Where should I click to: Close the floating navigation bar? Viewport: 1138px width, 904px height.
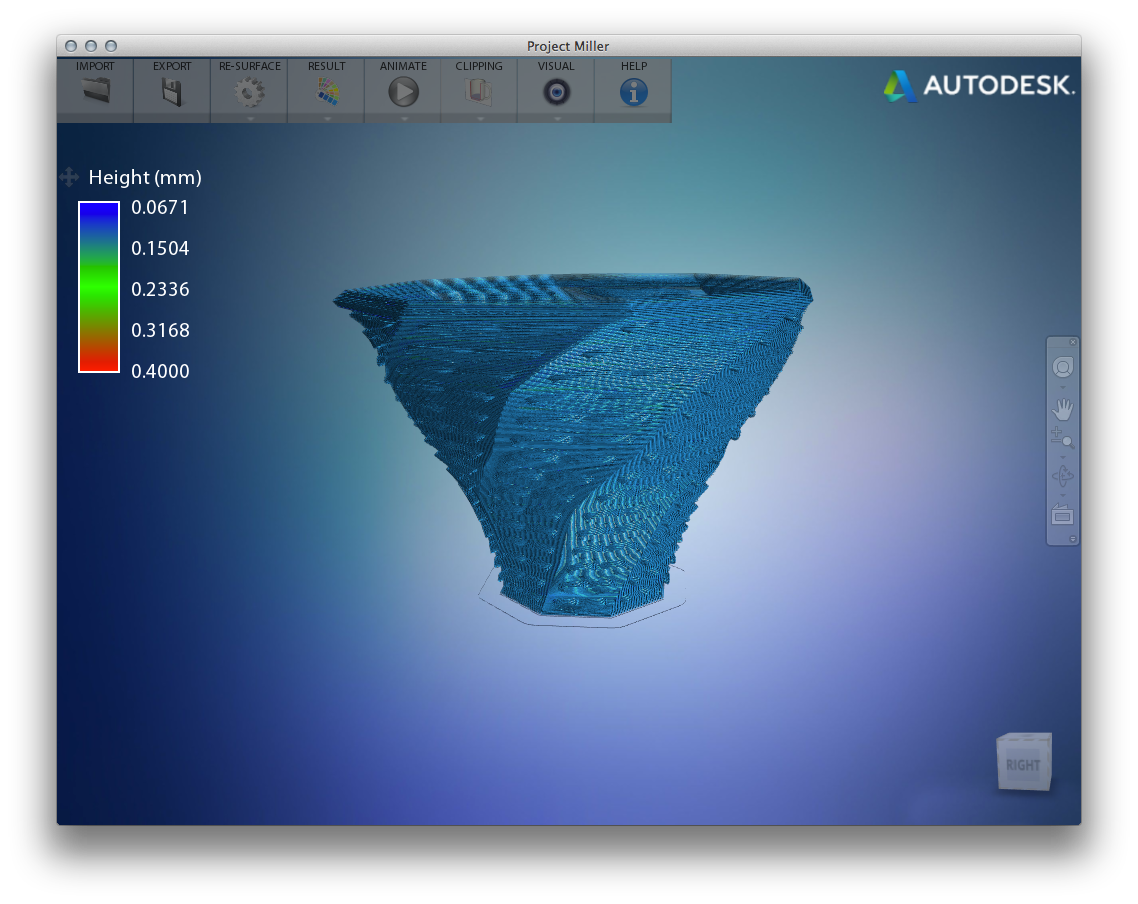tap(1073, 342)
